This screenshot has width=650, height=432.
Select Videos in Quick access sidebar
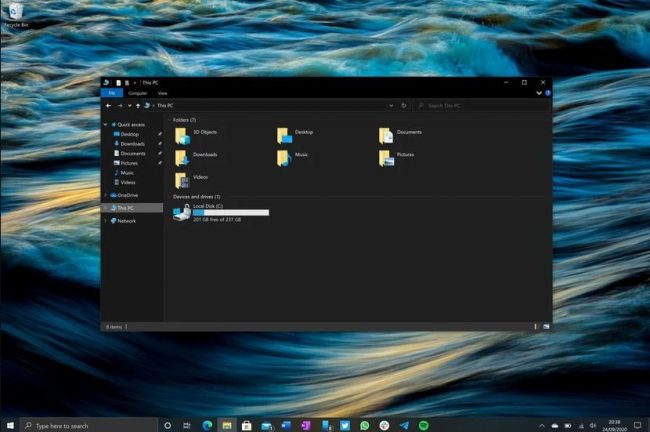[128, 183]
